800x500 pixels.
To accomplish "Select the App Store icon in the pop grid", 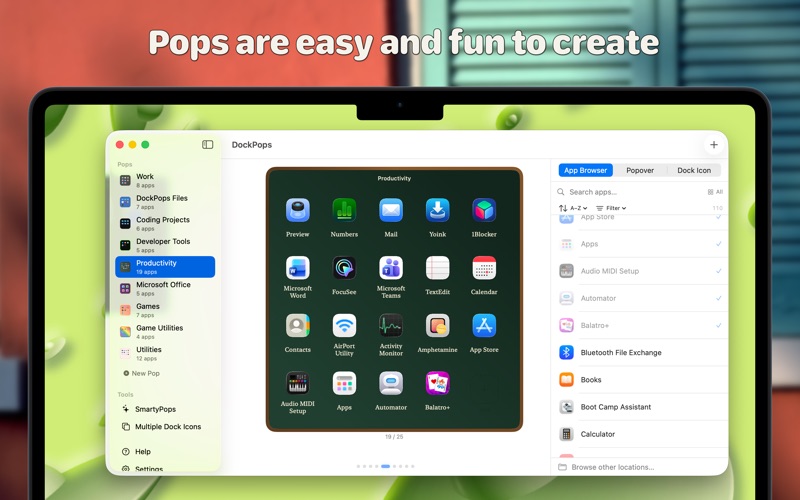I will pyautogui.click(x=484, y=326).
